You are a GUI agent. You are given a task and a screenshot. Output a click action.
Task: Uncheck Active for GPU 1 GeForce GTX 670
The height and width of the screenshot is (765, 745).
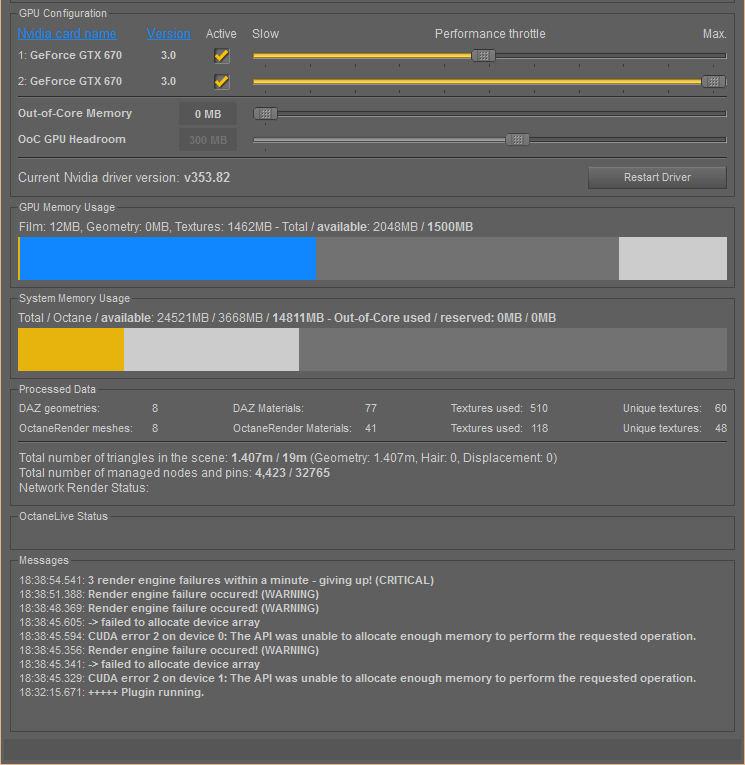(x=221, y=56)
